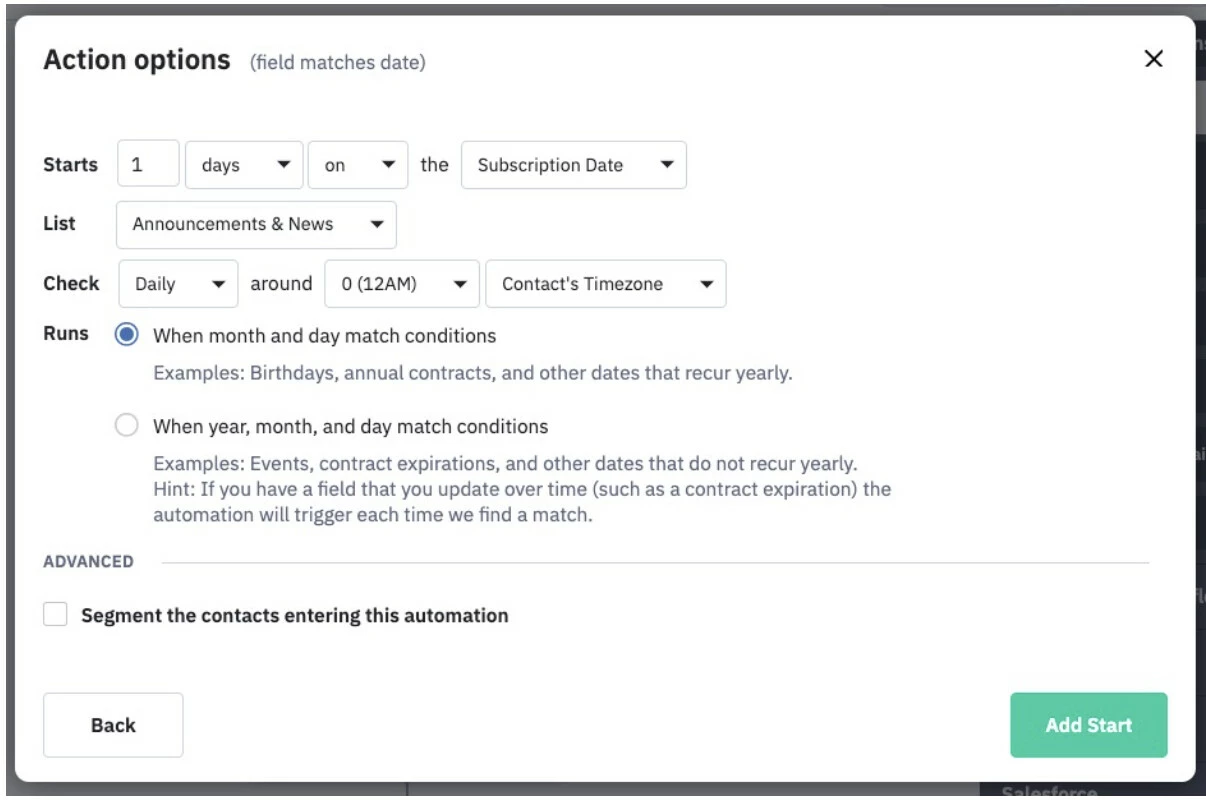The image size is (1206, 804).
Task: Click the 'When month and day match conditions' label
Action: [x=324, y=336]
